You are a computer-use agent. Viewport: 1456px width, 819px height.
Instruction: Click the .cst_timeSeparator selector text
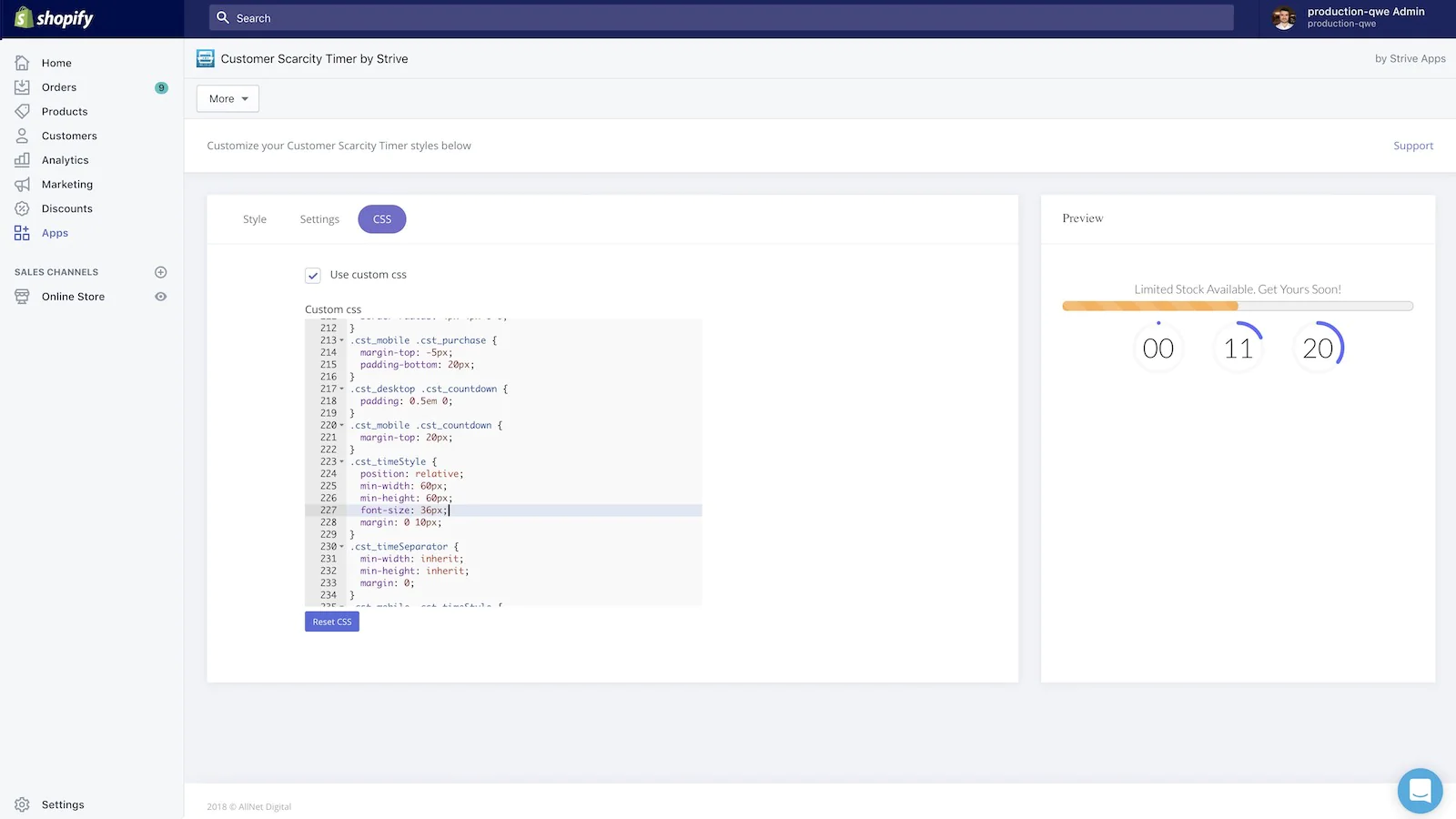pyautogui.click(x=399, y=547)
